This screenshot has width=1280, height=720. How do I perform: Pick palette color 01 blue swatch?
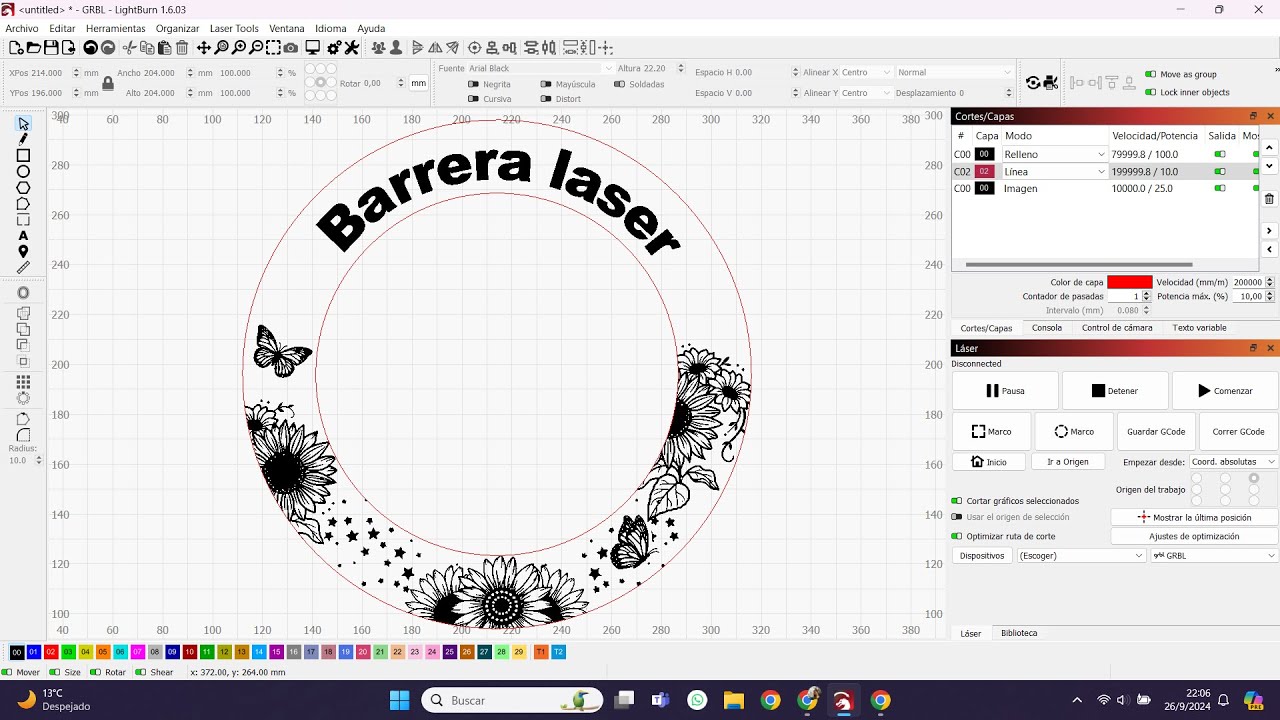(x=34, y=652)
